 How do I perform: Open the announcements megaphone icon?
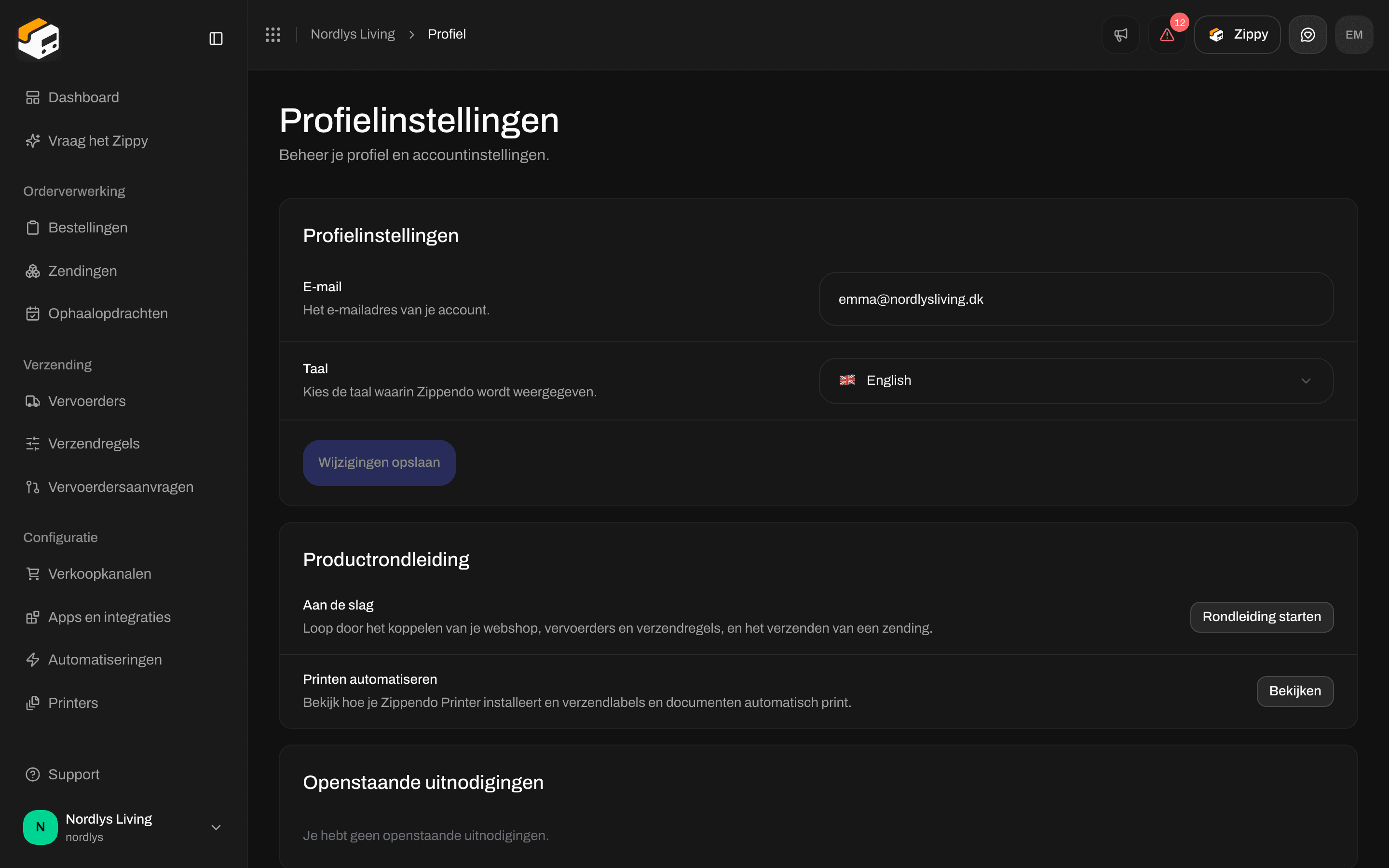[1120, 34]
